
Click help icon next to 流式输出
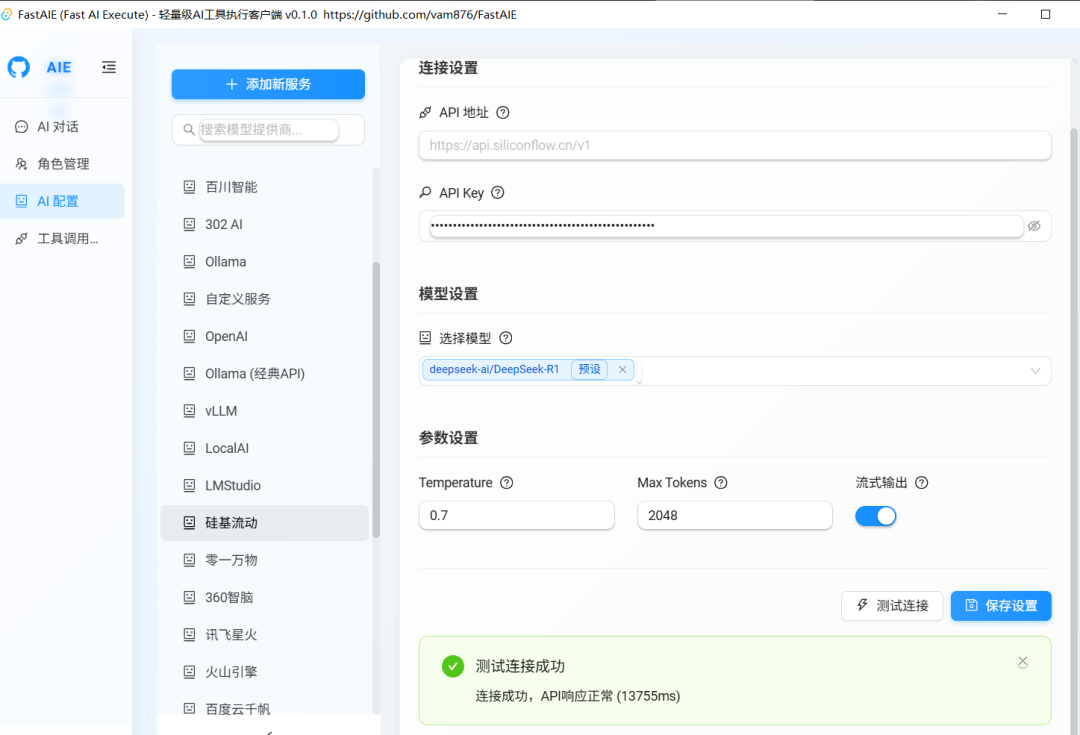922,482
